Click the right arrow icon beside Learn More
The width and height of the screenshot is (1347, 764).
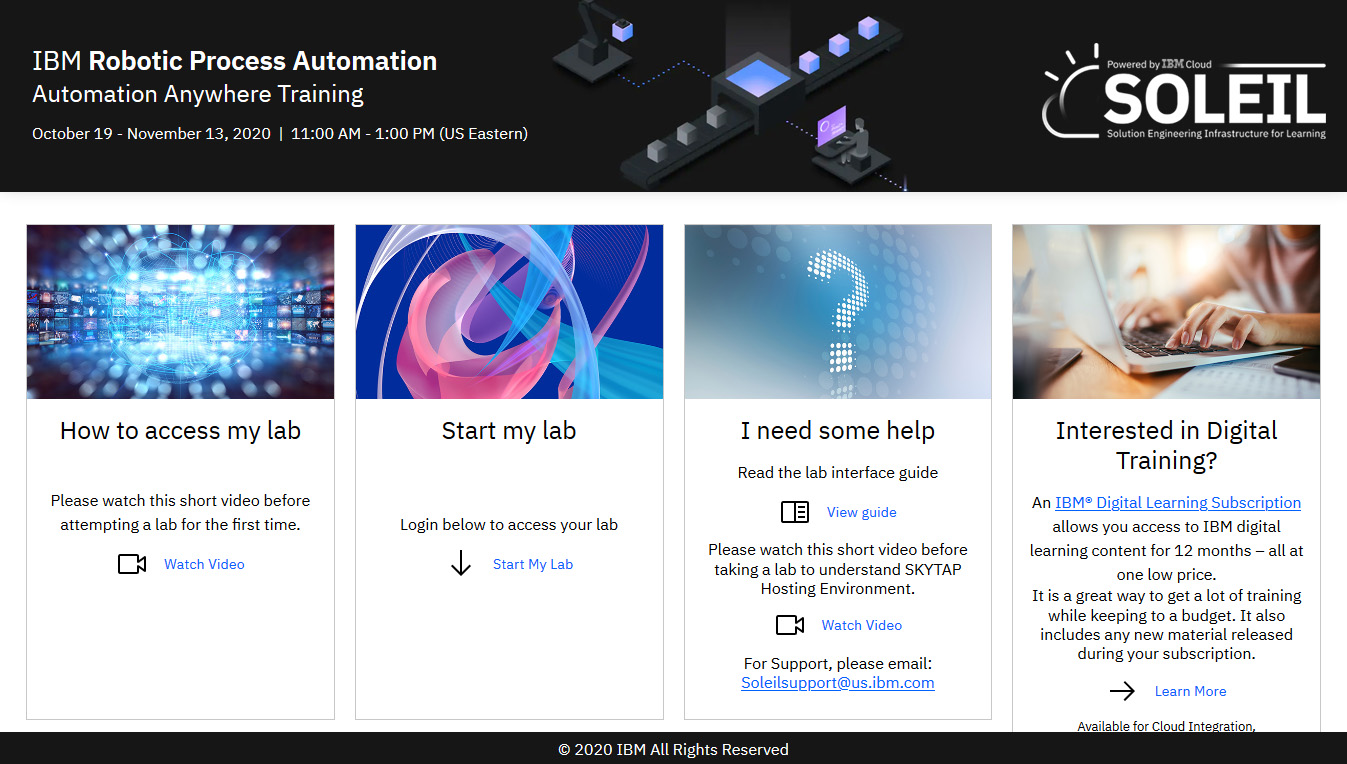tap(1122, 691)
